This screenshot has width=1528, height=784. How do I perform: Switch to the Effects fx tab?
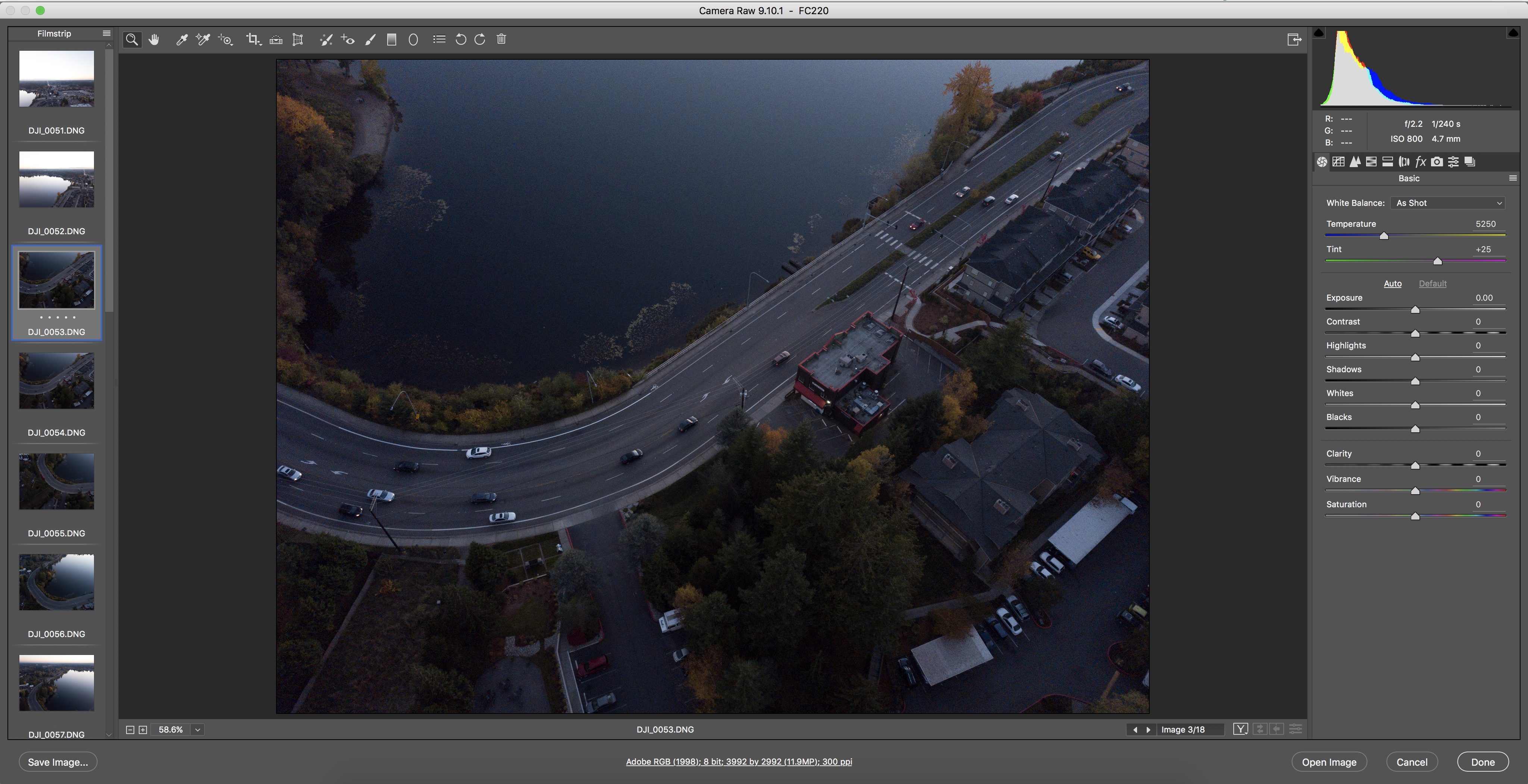[x=1420, y=161]
